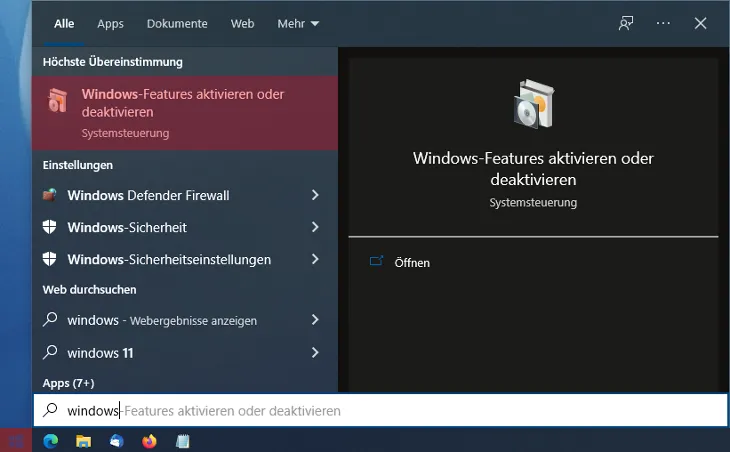The image size is (730, 452).
Task: Click the Windows-Sicherheit shield icon
Action: click(x=49, y=227)
